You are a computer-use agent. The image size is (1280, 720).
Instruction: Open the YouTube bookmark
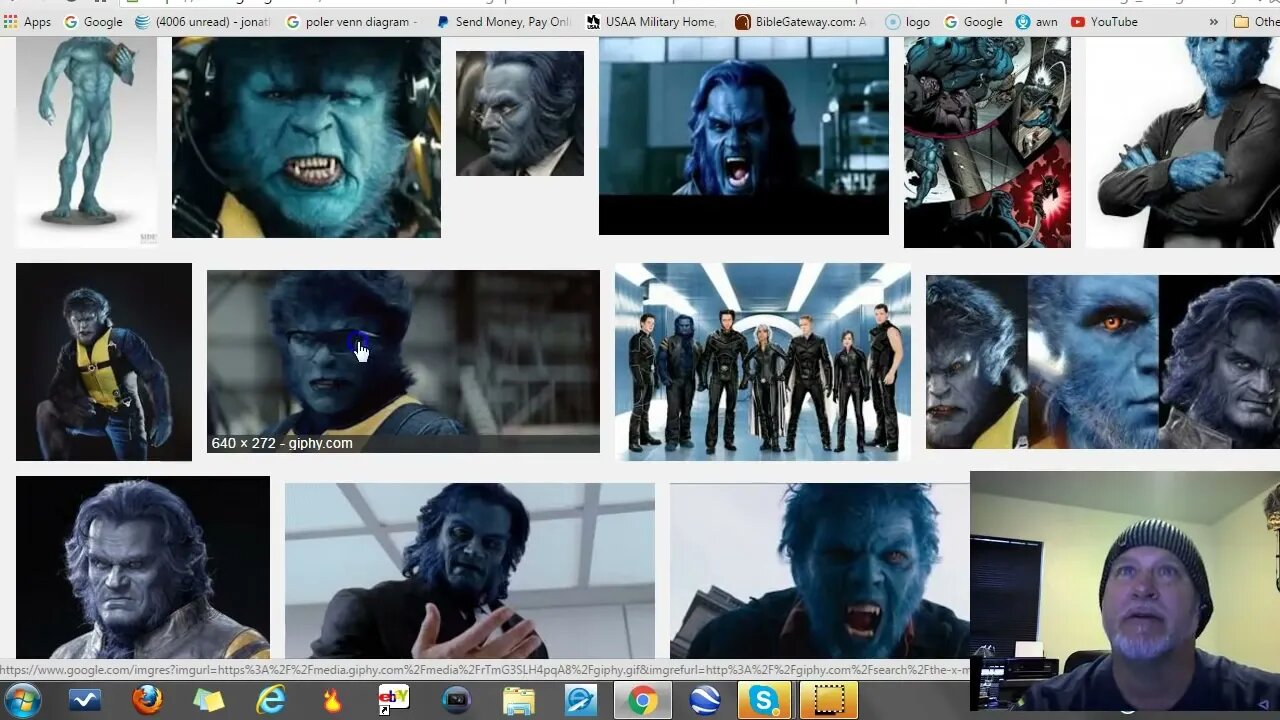click(1104, 21)
